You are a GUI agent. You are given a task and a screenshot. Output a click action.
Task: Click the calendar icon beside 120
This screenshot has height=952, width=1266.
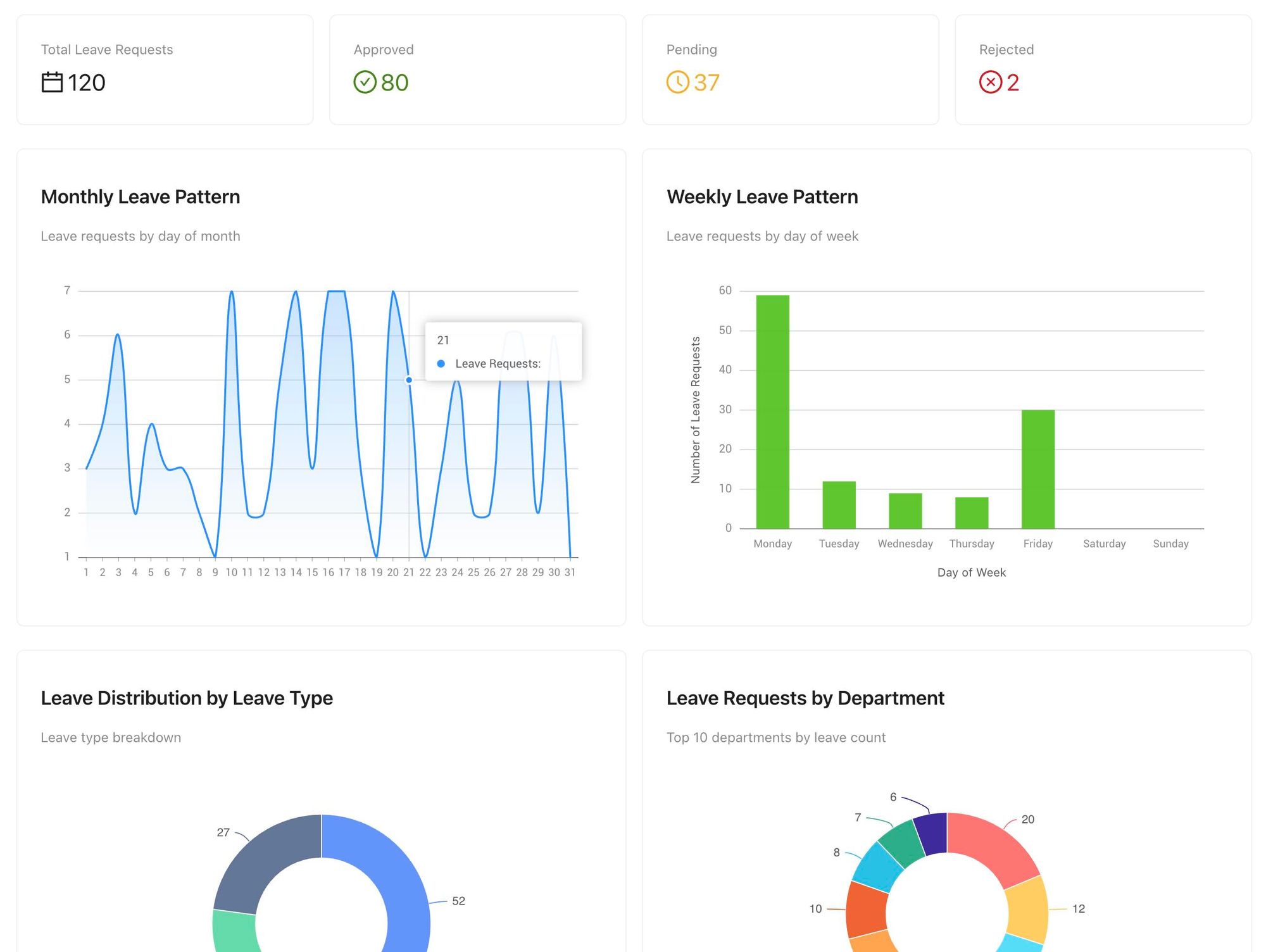52,82
